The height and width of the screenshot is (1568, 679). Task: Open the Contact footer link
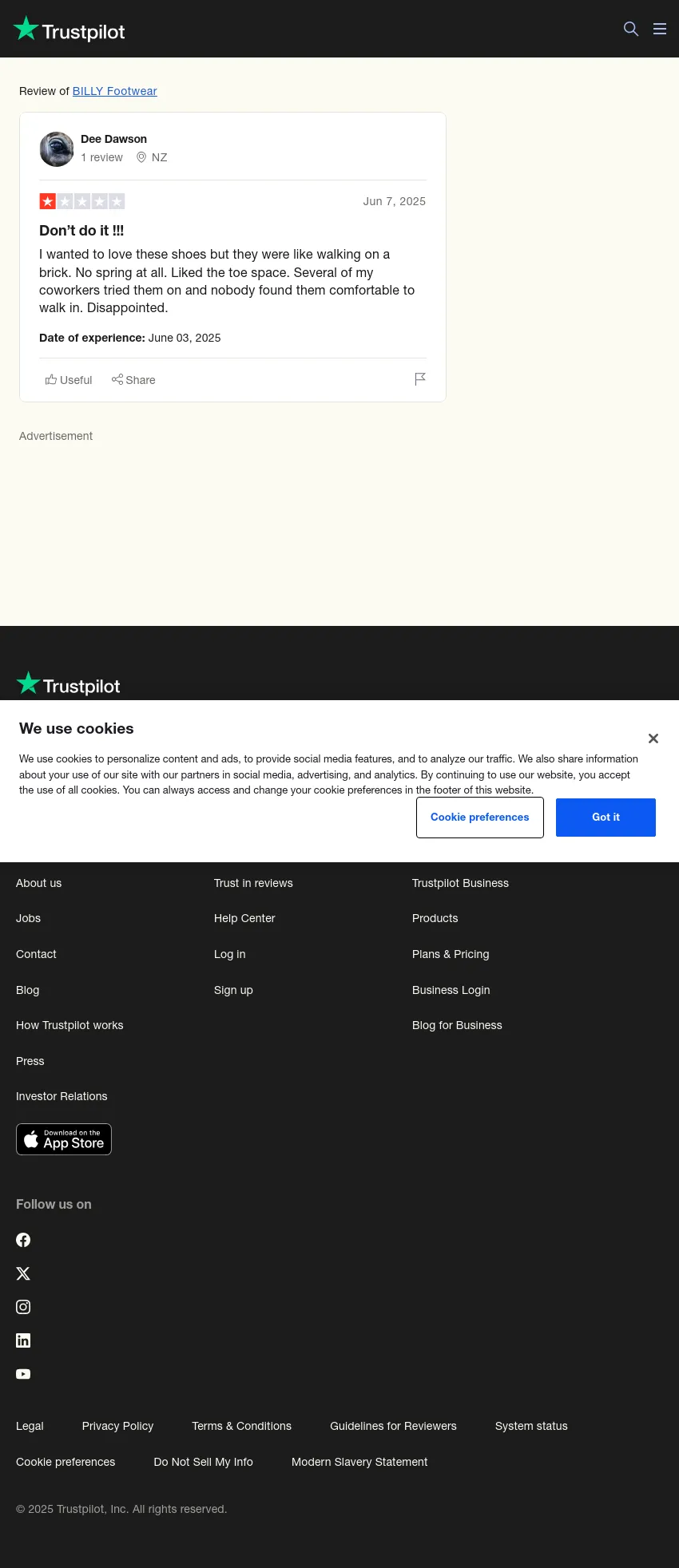point(36,954)
